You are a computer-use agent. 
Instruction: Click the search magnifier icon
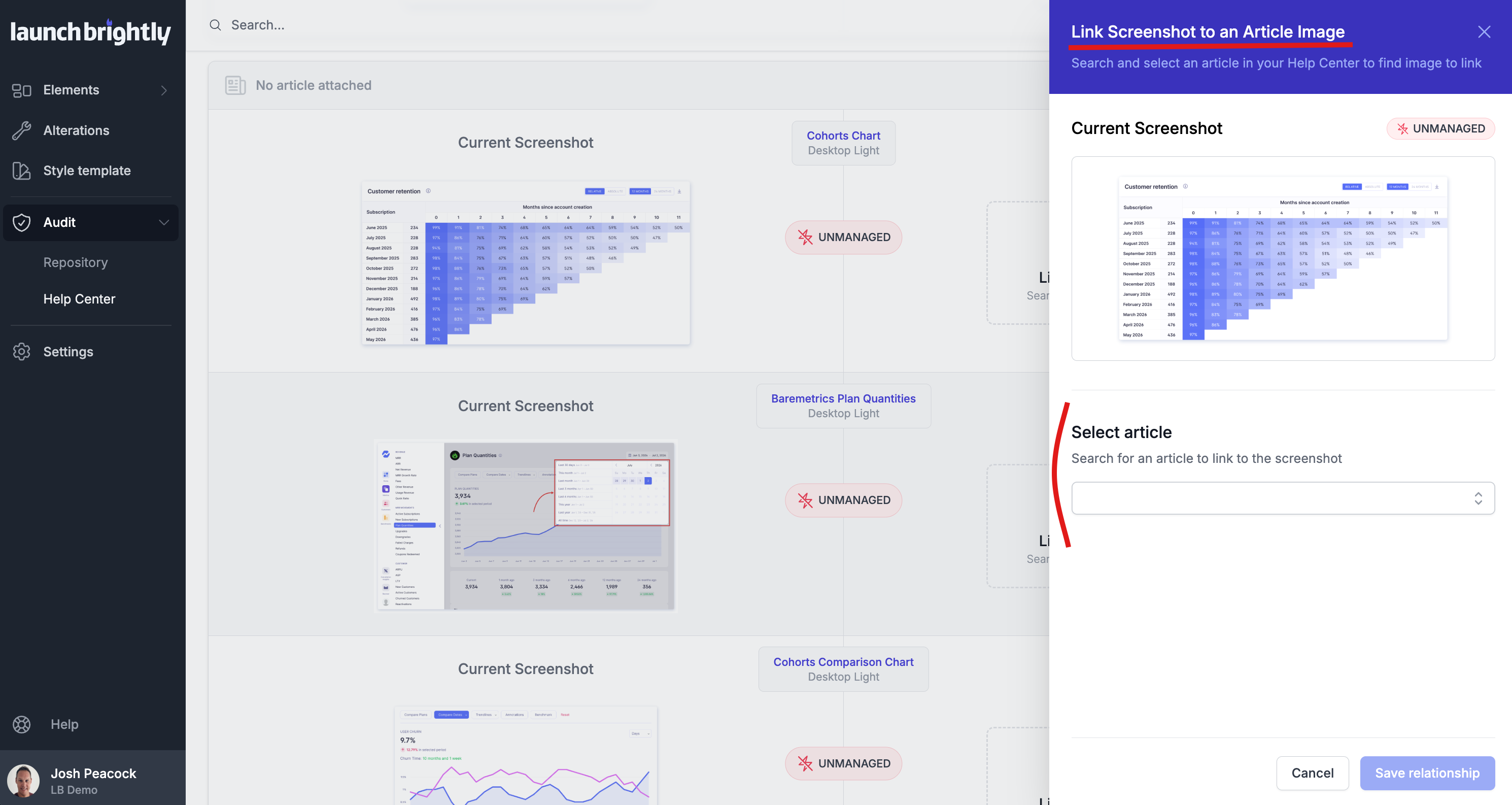point(216,25)
